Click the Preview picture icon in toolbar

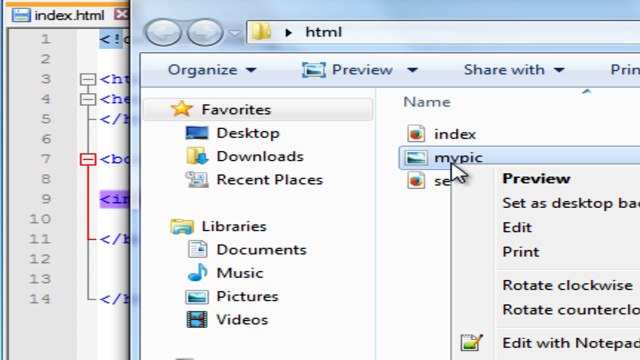(313, 70)
